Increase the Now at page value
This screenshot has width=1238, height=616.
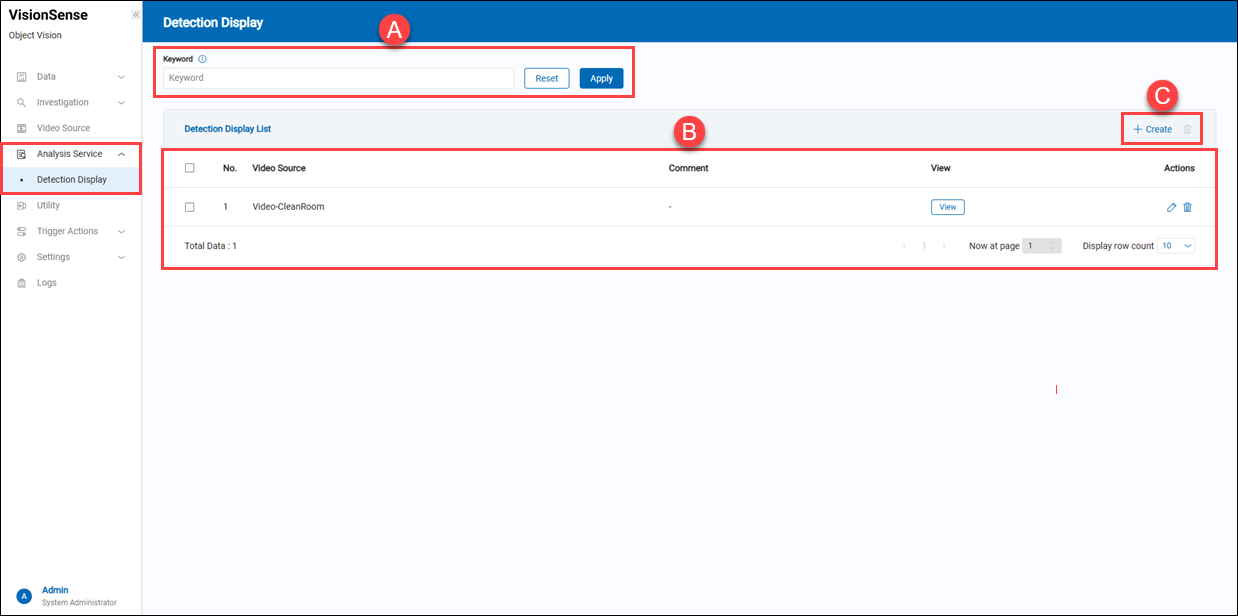(1053, 242)
